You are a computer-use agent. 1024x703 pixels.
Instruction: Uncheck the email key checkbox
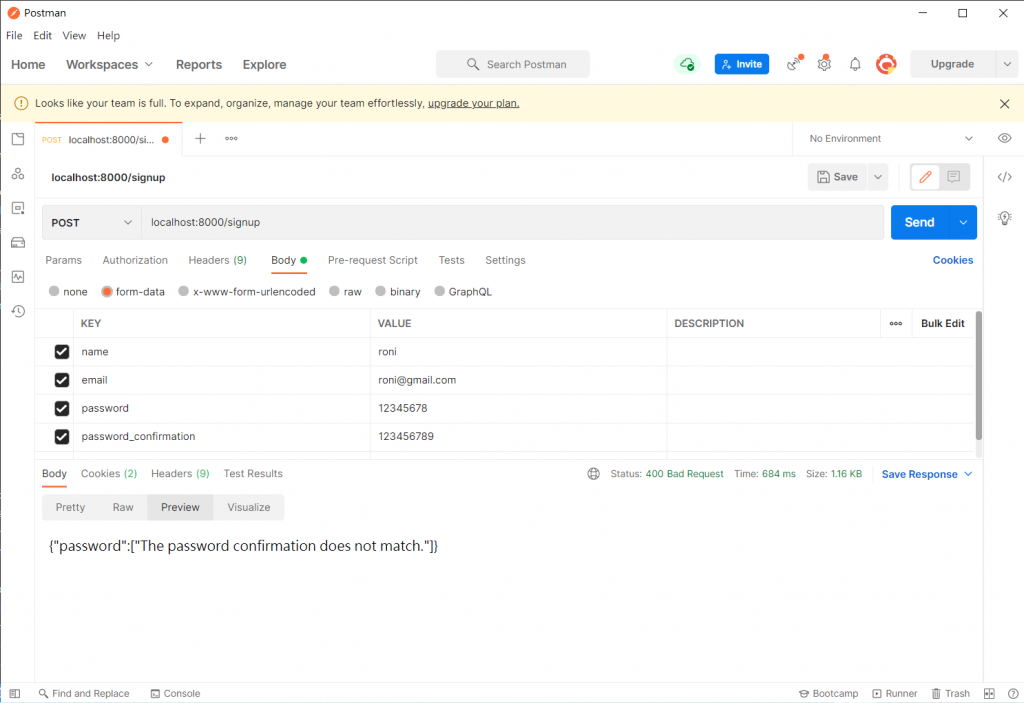62,380
